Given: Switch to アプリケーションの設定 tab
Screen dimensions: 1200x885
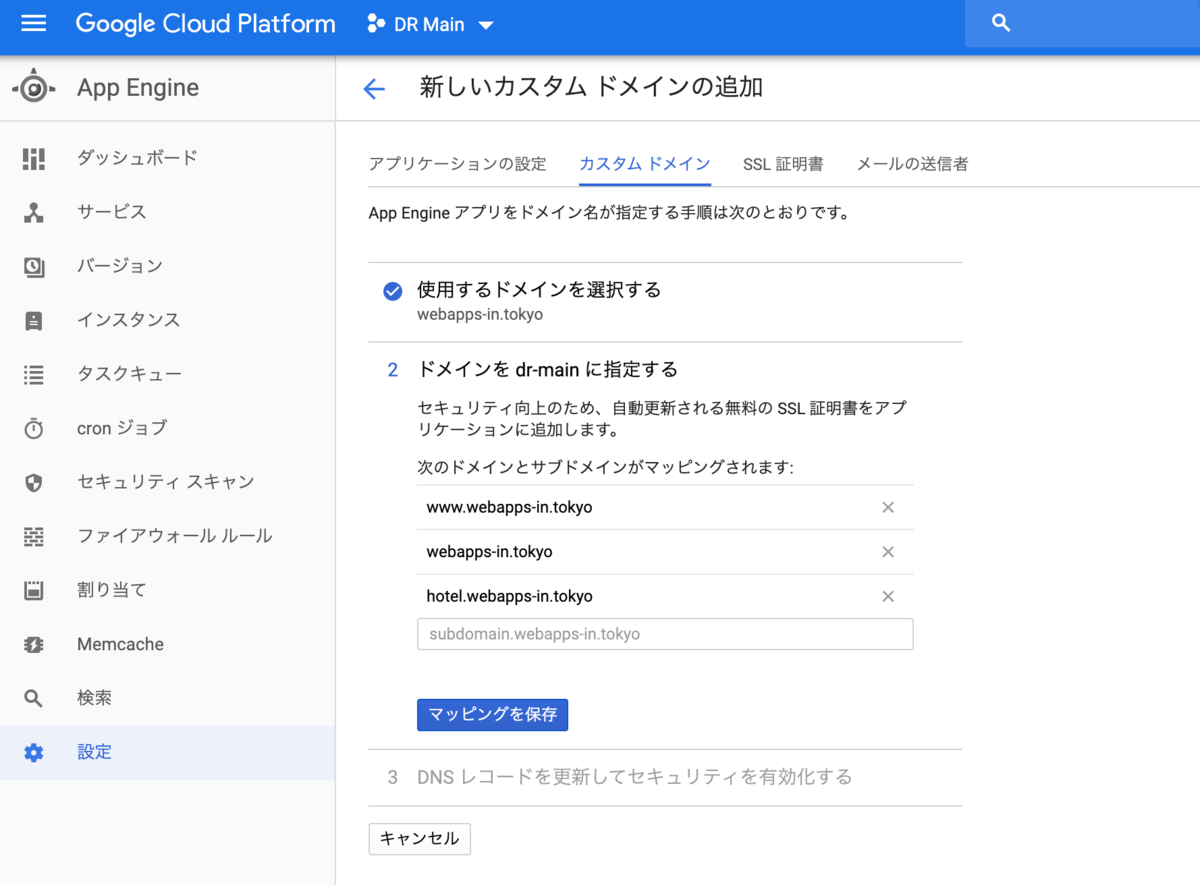Looking at the screenshot, I should [x=458, y=164].
